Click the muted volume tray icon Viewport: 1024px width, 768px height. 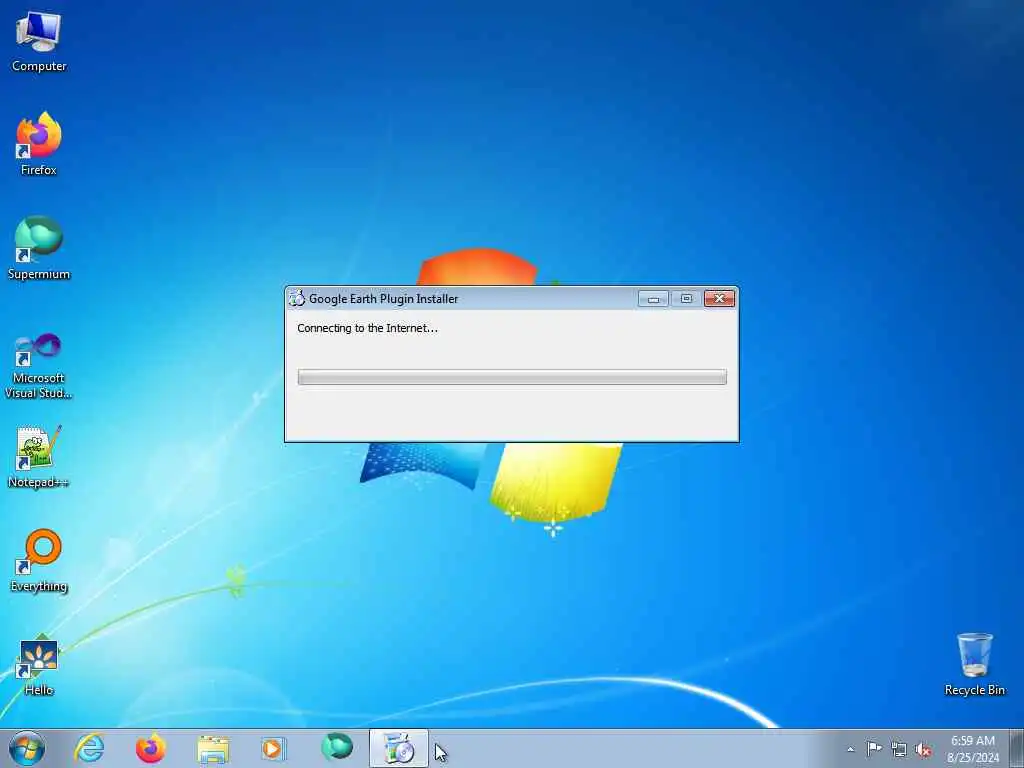pyautogui.click(x=923, y=749)
